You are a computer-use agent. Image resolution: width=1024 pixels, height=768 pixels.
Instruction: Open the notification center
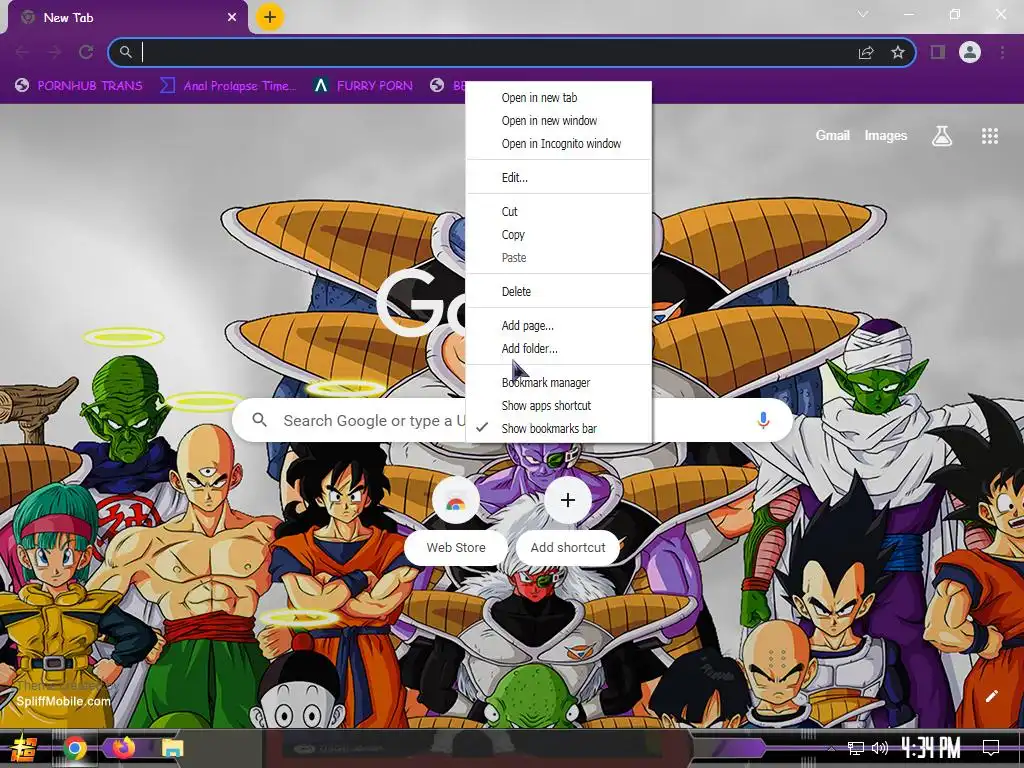(x=991, y=748)
